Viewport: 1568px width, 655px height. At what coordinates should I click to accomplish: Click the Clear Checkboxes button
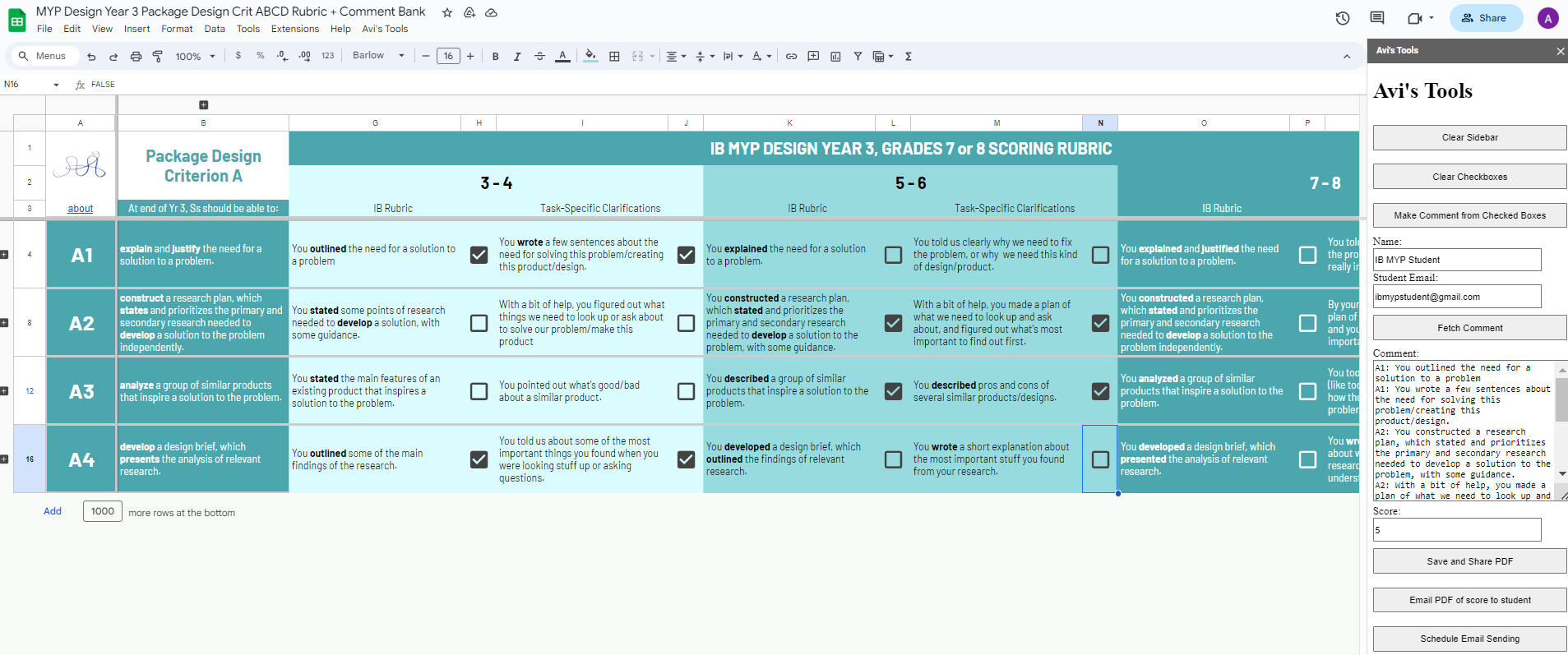point(1469,177)
